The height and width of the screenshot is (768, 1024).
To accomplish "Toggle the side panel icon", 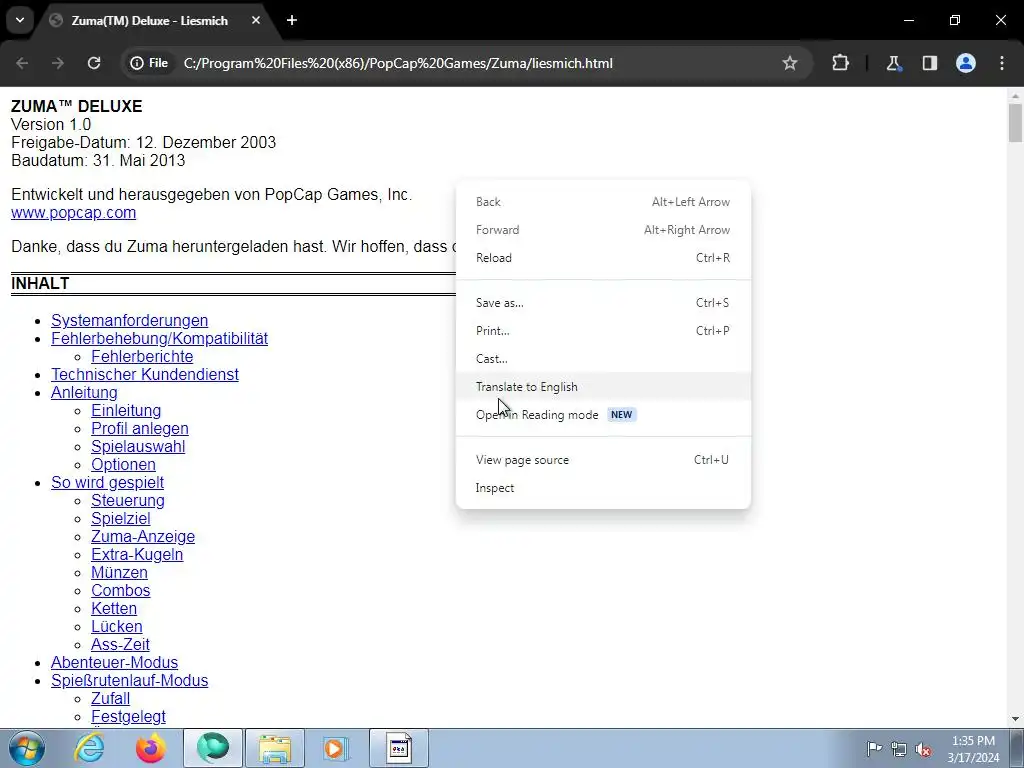I will (x=929, y=63).
